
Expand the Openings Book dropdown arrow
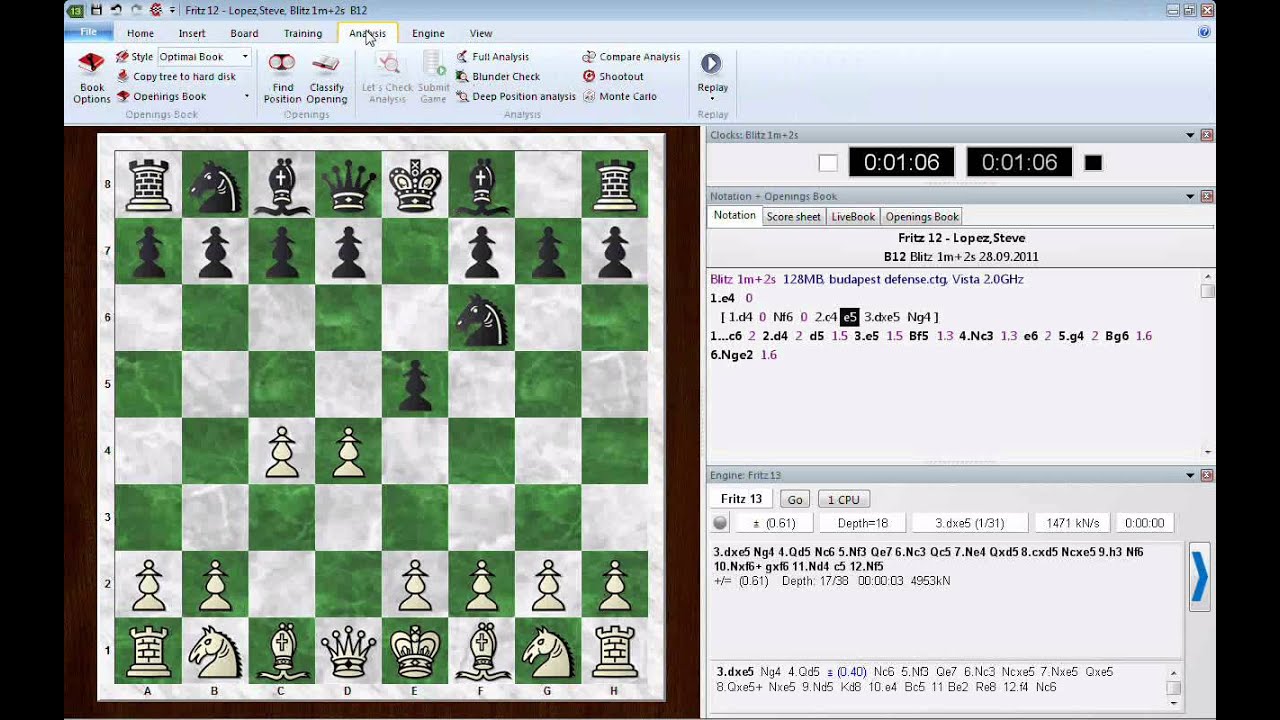pyautogui.click(x=246, y=96)
